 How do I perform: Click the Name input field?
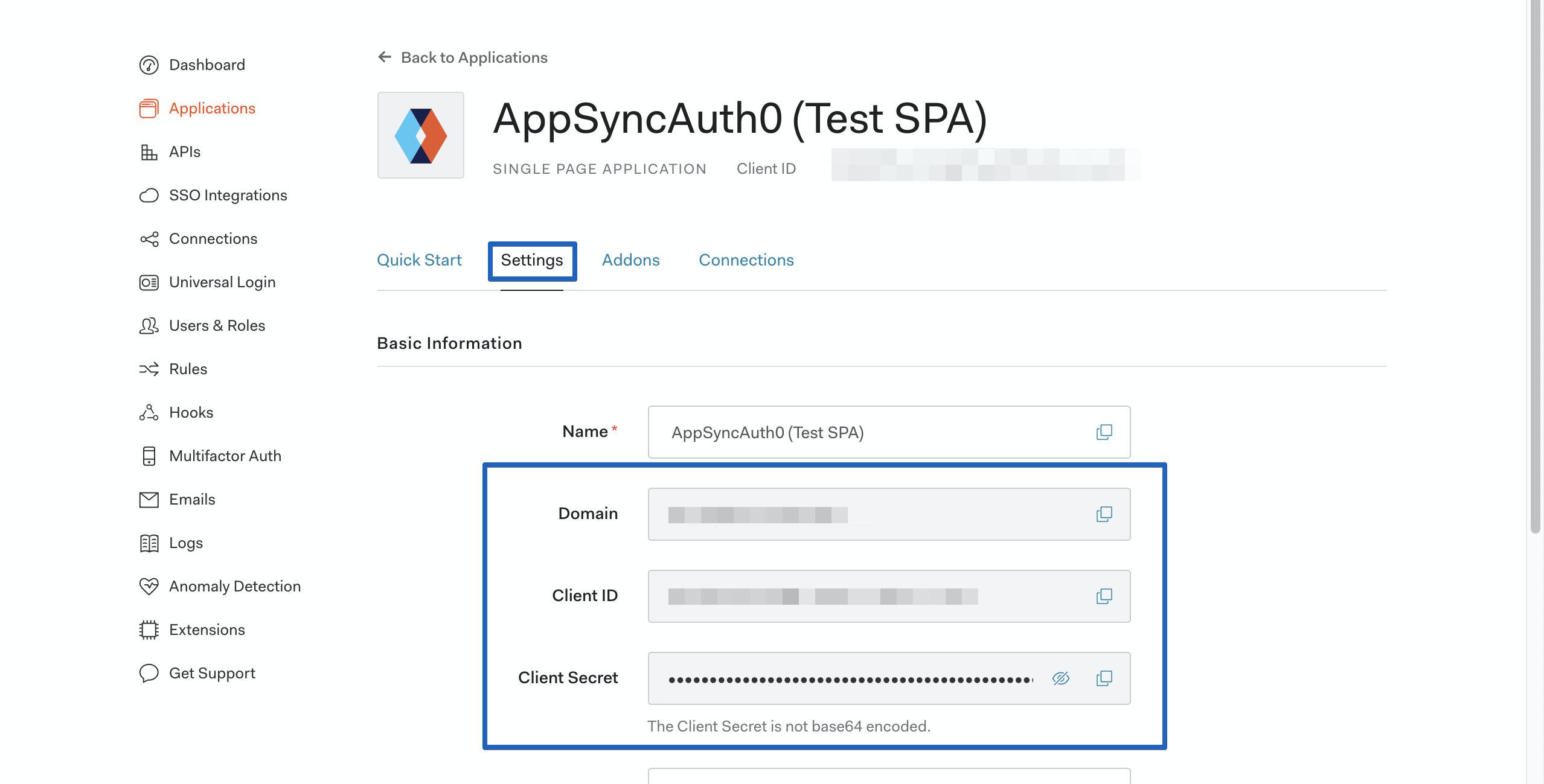point(845,432)
